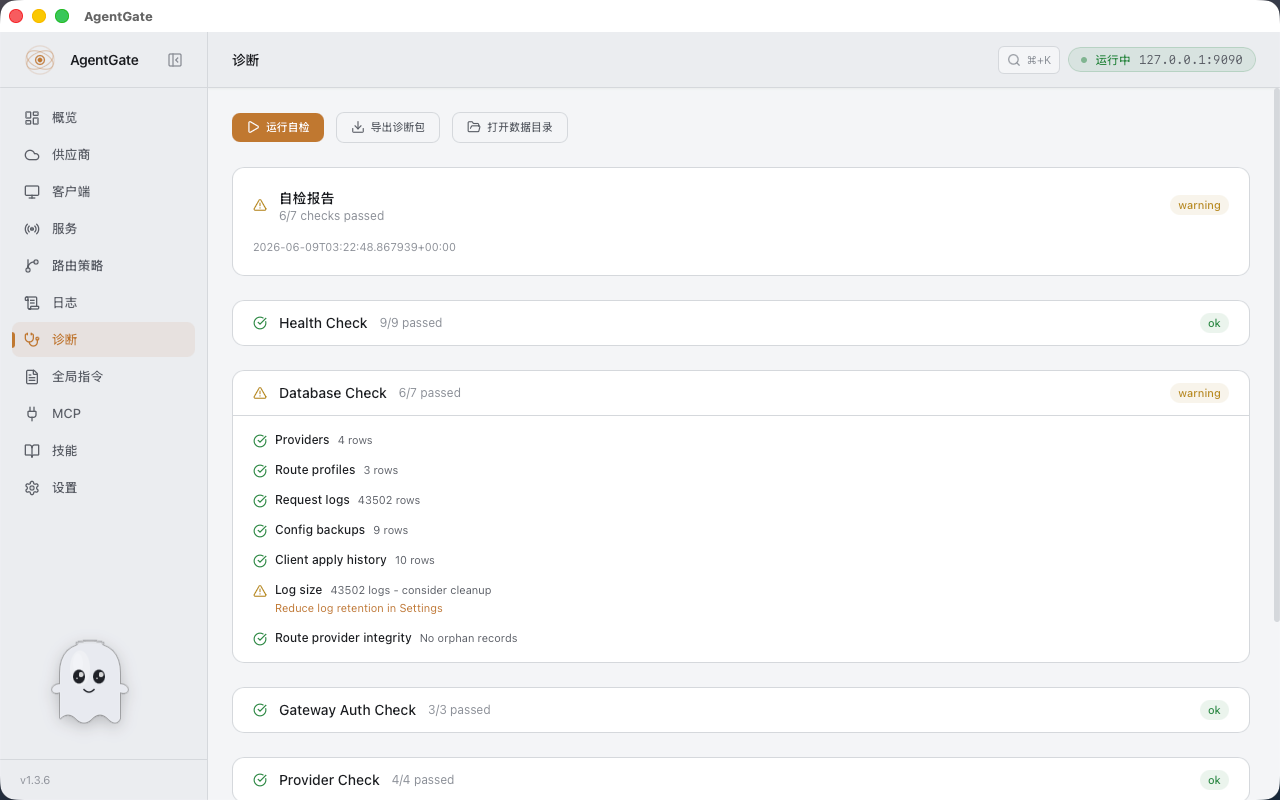Click the Route provider integrity checkmark icon

[260, 639]
